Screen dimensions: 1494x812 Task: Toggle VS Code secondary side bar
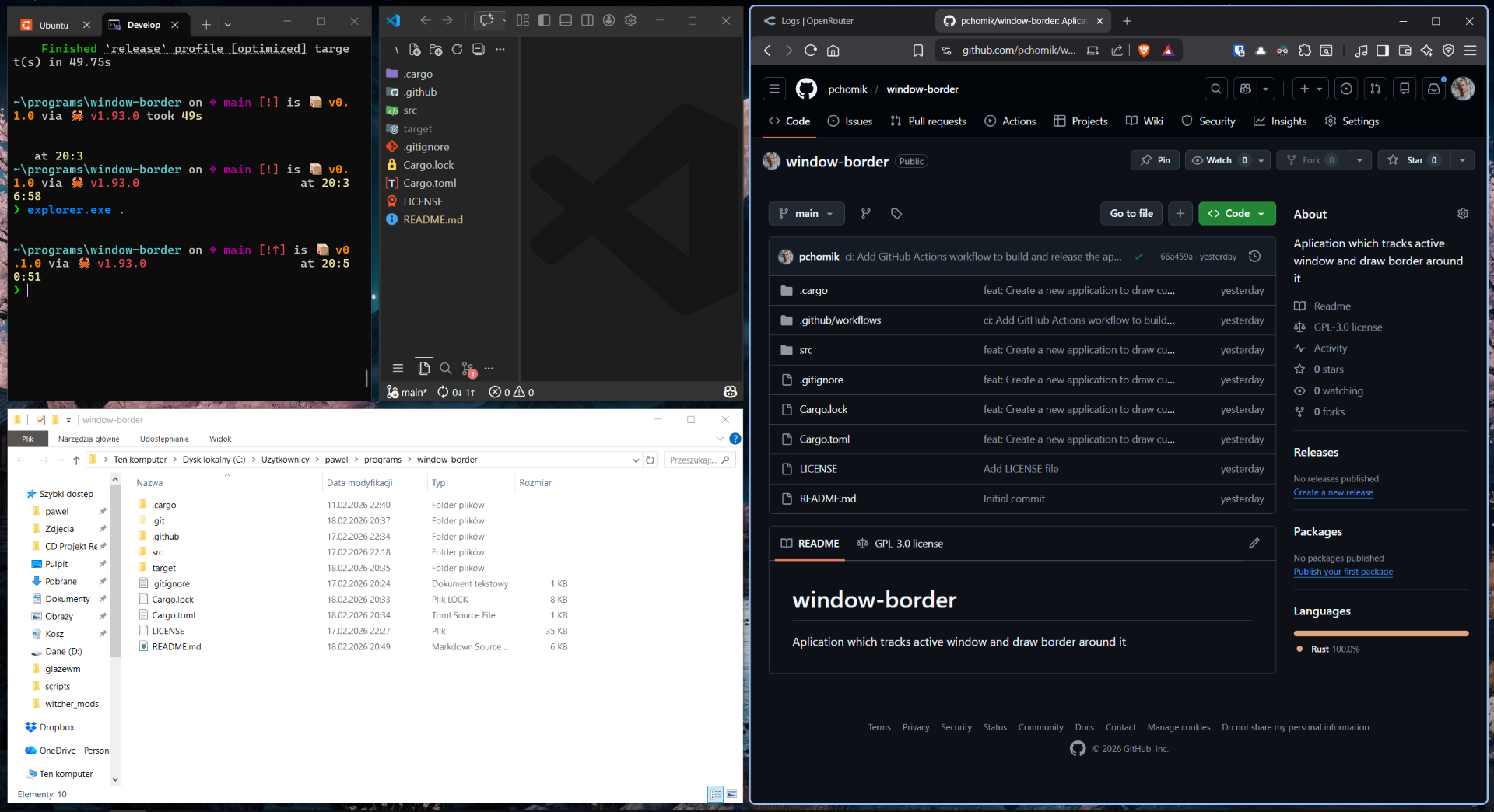(x=587, y=20)
